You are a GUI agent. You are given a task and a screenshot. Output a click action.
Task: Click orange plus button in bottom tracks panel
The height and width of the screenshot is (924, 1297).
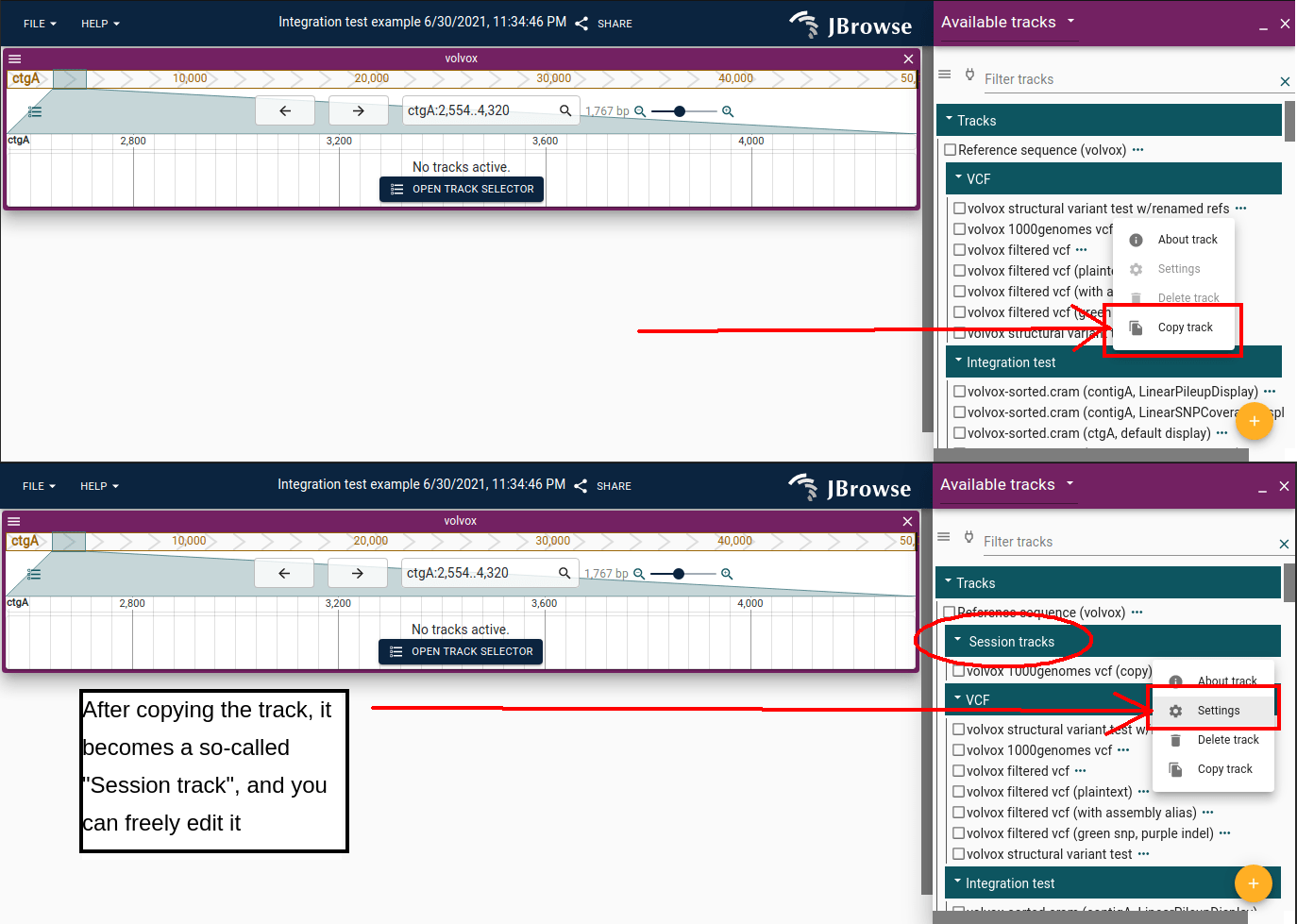pyautogui.click(x=1254, y=883)
